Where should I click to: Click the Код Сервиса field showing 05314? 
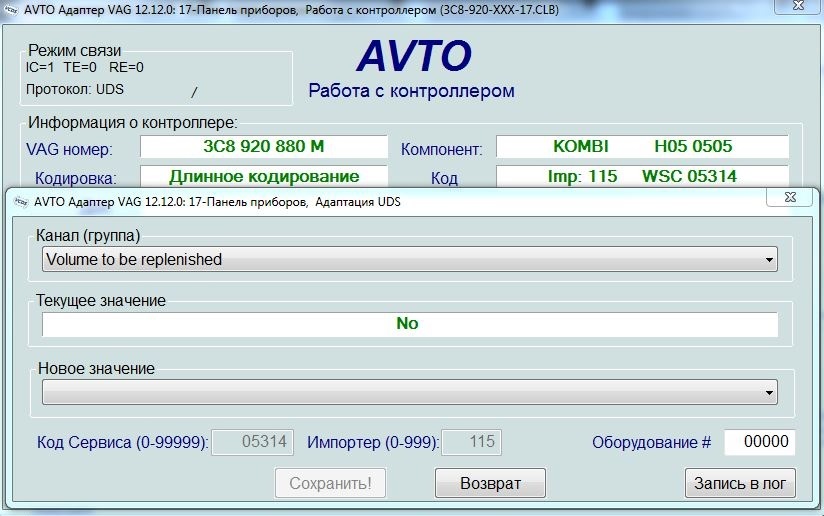[x=252, y=442]
